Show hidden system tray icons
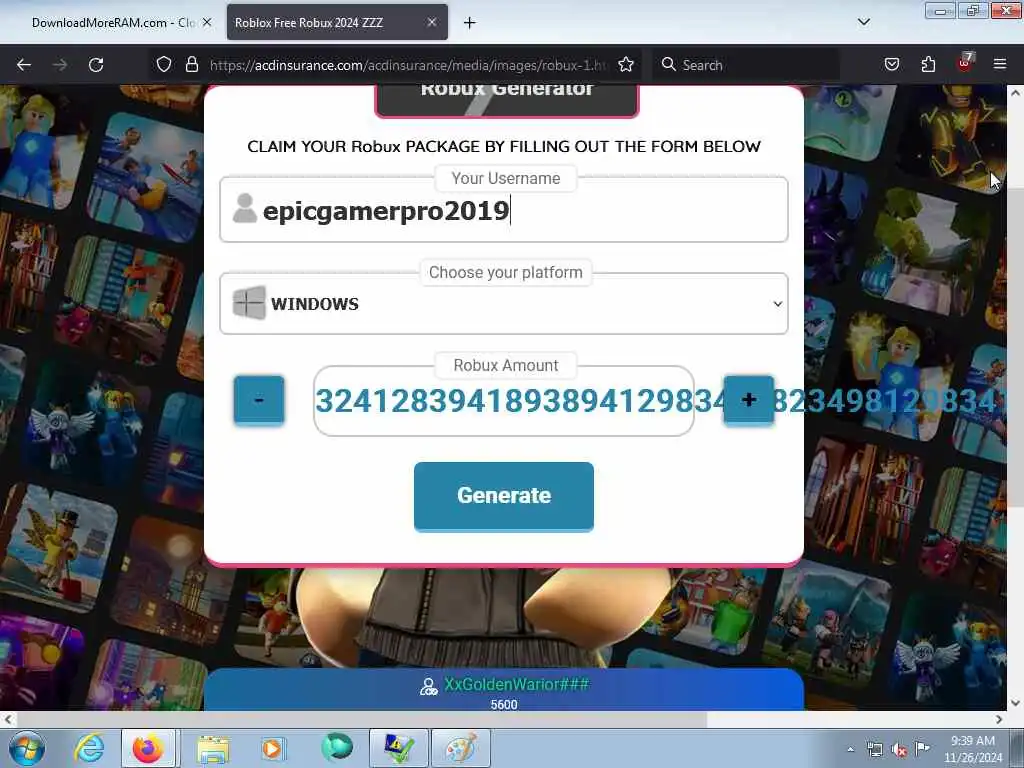This screenshot has width=1024, height=768. (850, 750)
